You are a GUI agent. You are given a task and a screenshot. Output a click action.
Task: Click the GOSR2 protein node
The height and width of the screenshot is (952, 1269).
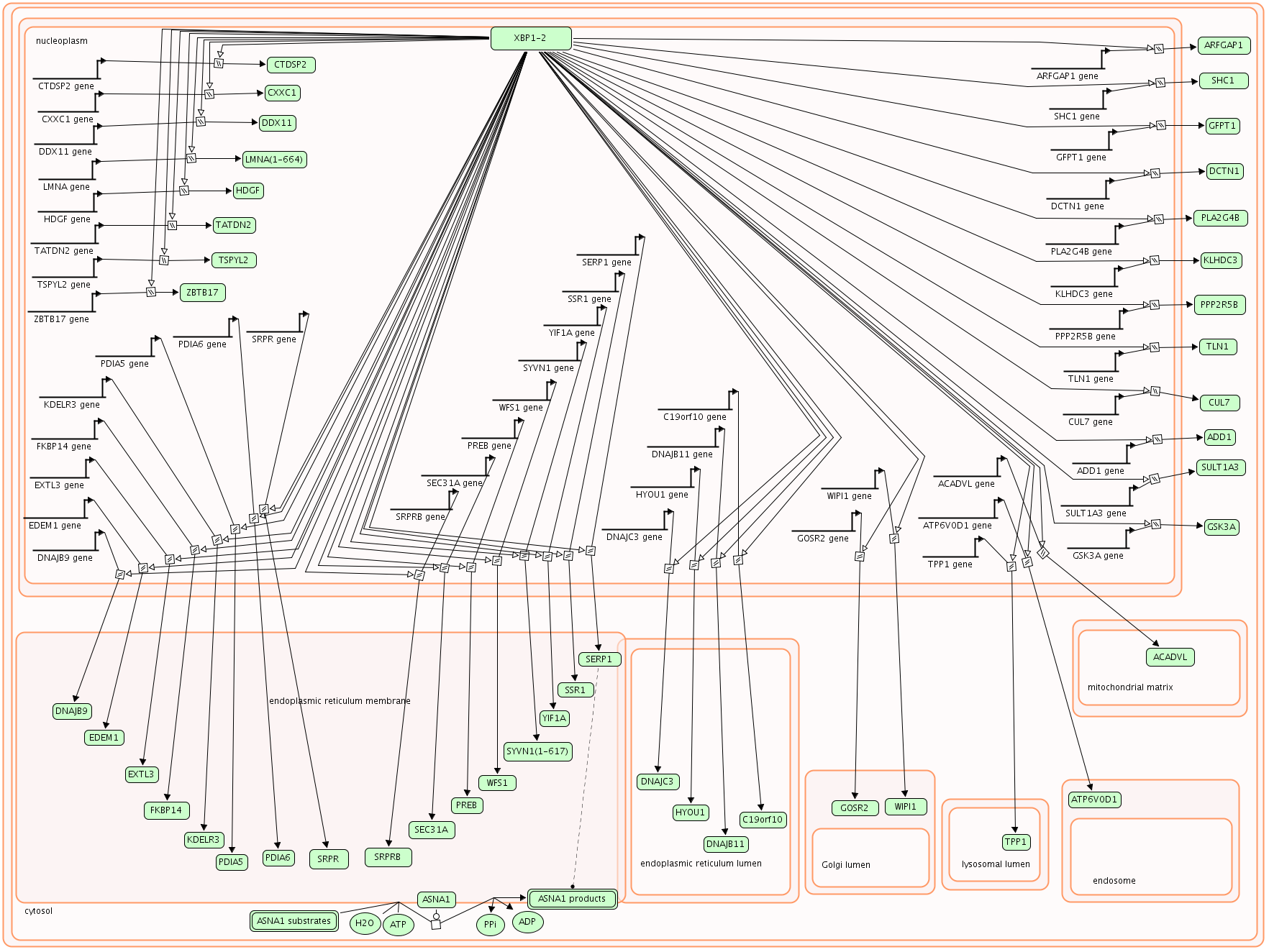pyautogui.click(x=855, y=808)
